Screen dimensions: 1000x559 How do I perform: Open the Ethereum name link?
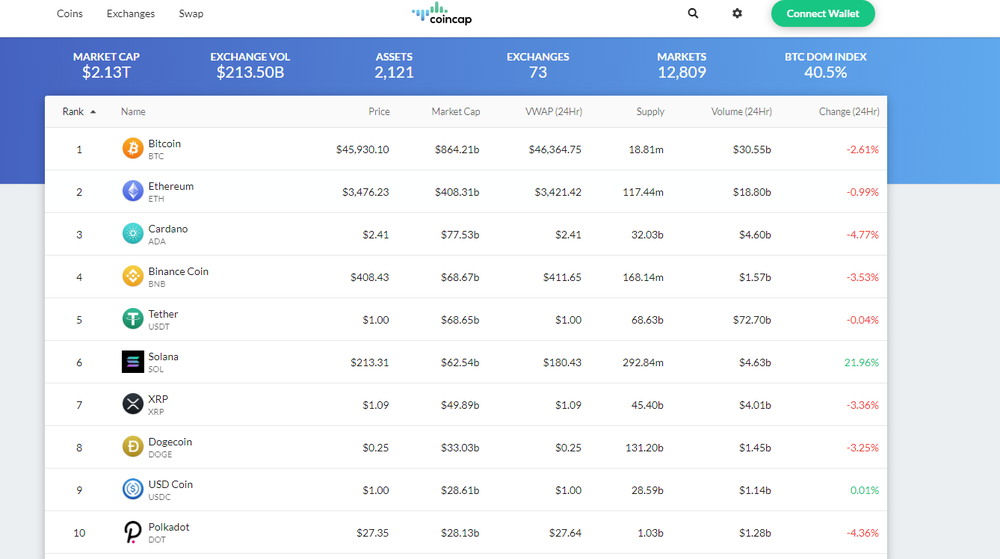(171, 186)
